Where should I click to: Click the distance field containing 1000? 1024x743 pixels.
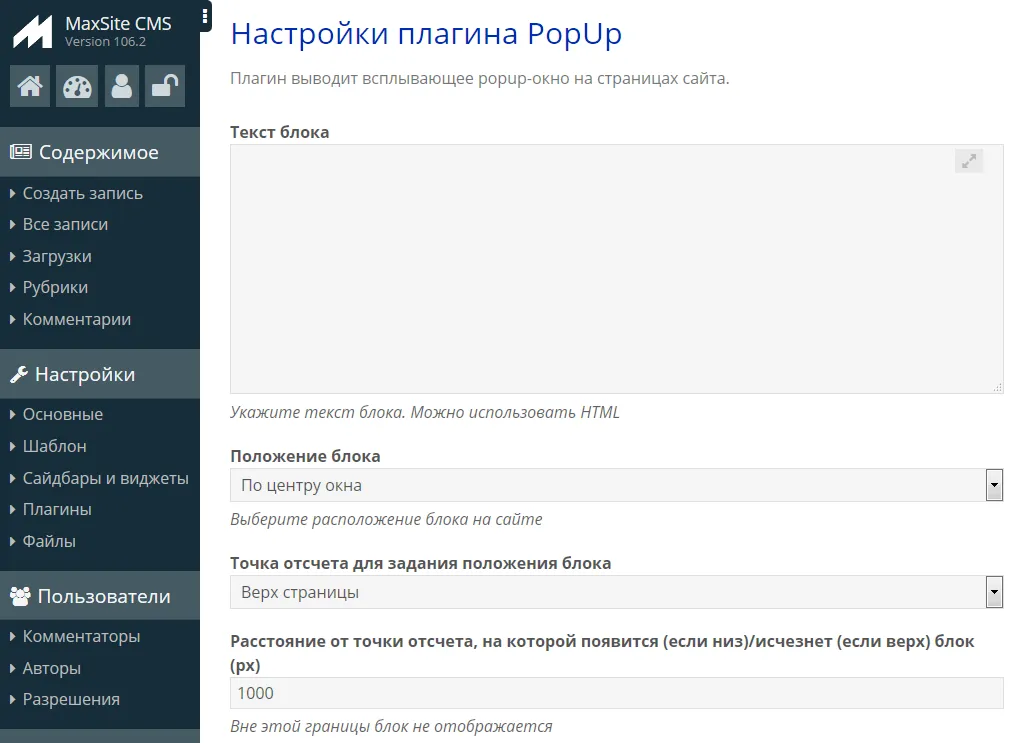(616, 693)
